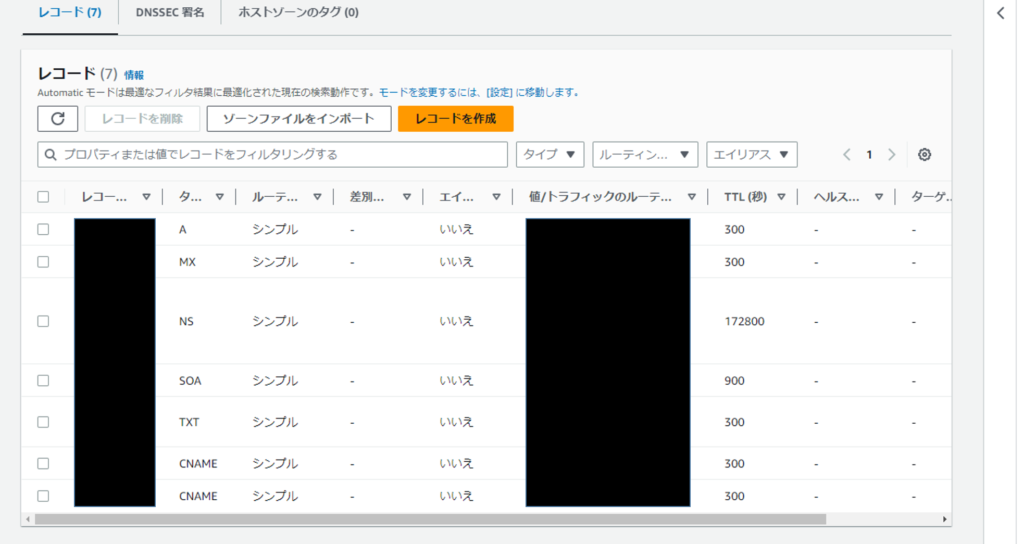
Task: Click the refresh records icon button
Action: [58, 119]
